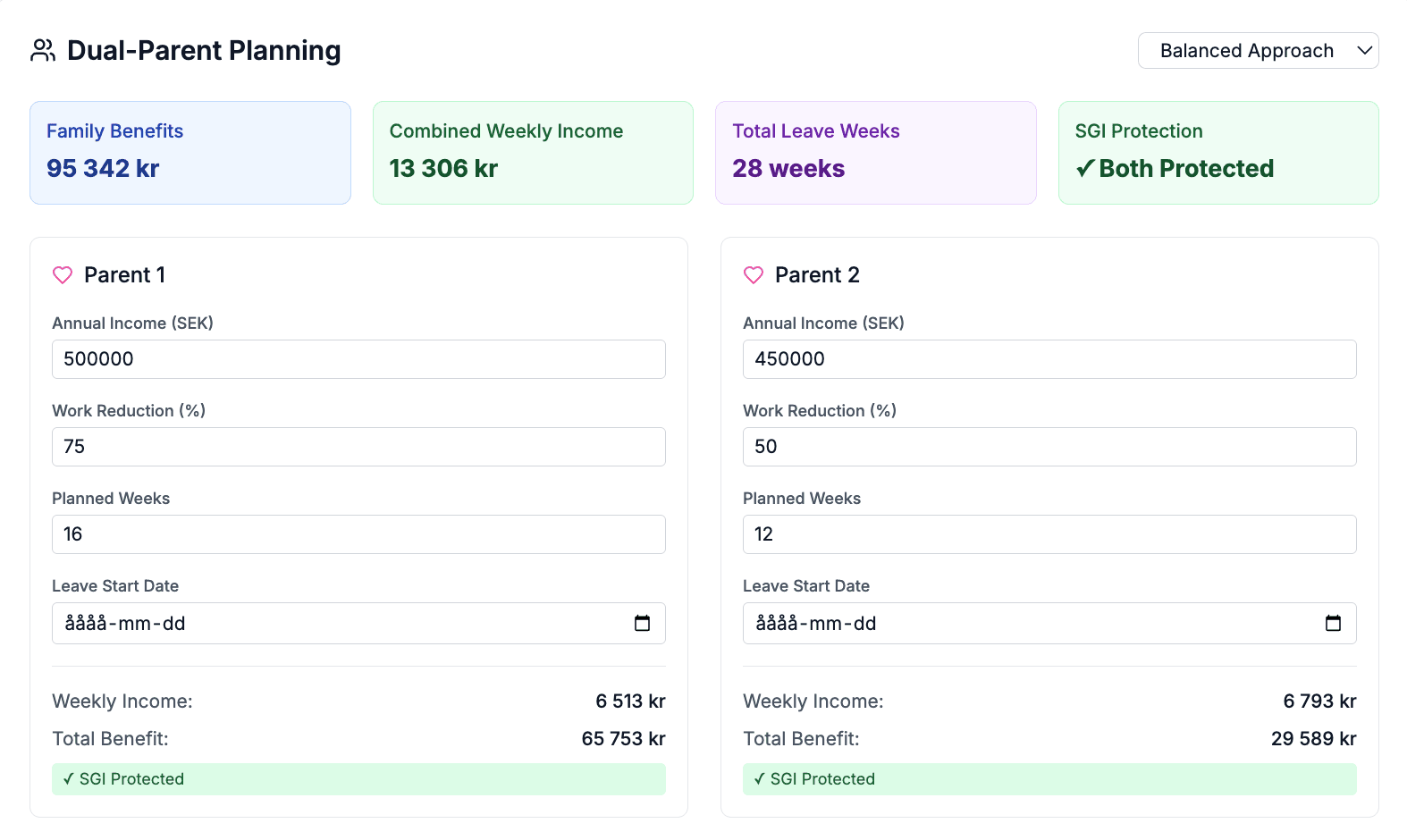The height and width of the screenshot is (840, 1407).
Task: Click the heart icon next to Parent 1
Action: [63, 275]
